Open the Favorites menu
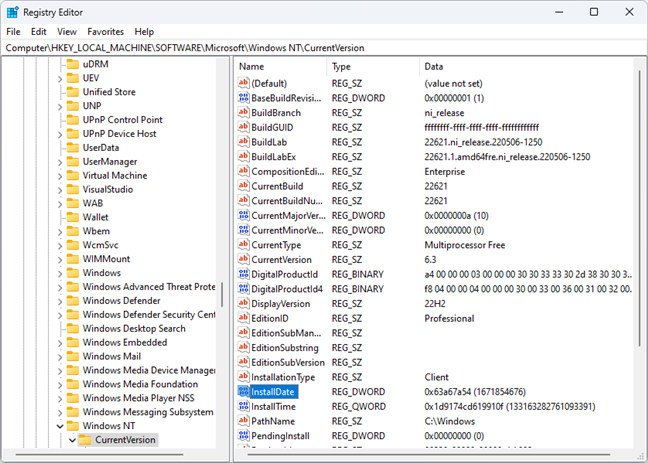 [x=105, y=31]
